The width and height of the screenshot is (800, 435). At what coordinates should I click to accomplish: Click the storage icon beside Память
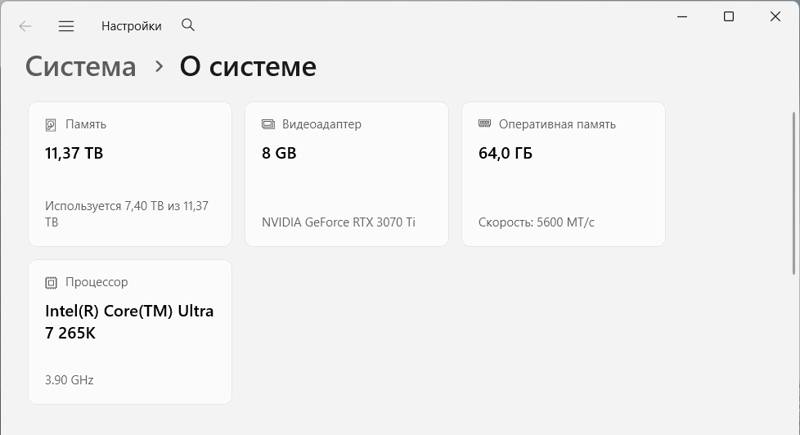click(51, 125)
